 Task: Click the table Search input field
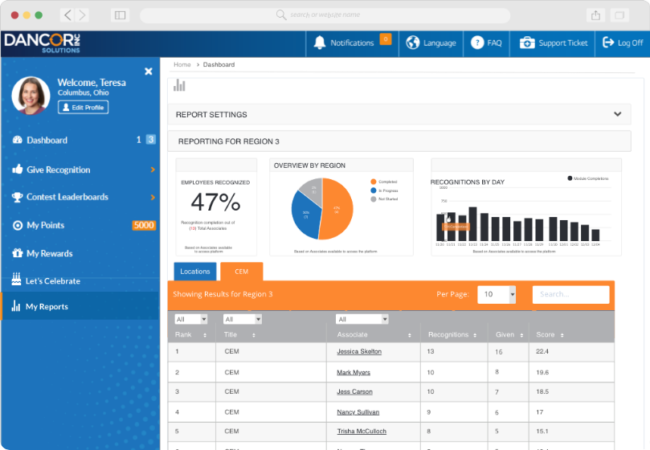(571, 294)
